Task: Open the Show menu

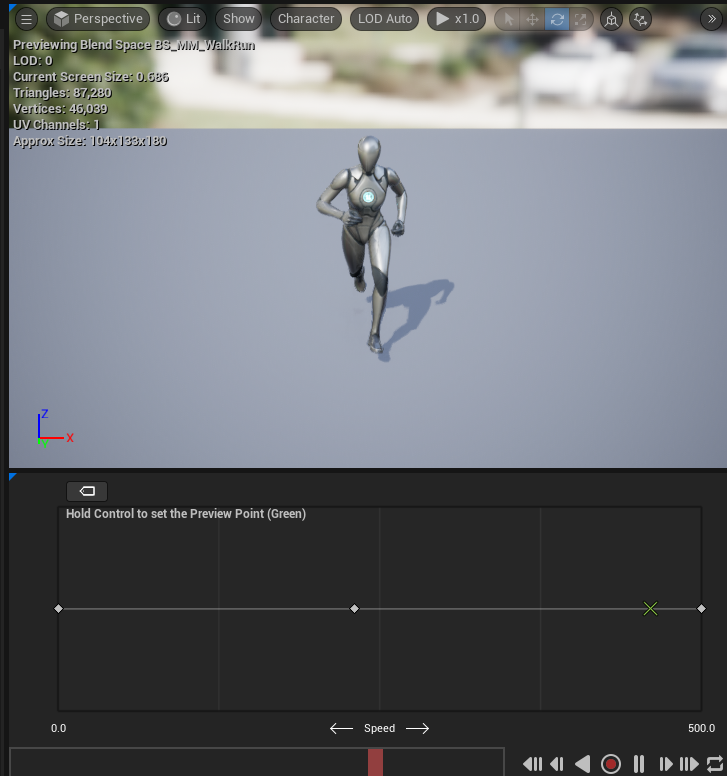Action: pyautogui.click(x=239, y=19)
